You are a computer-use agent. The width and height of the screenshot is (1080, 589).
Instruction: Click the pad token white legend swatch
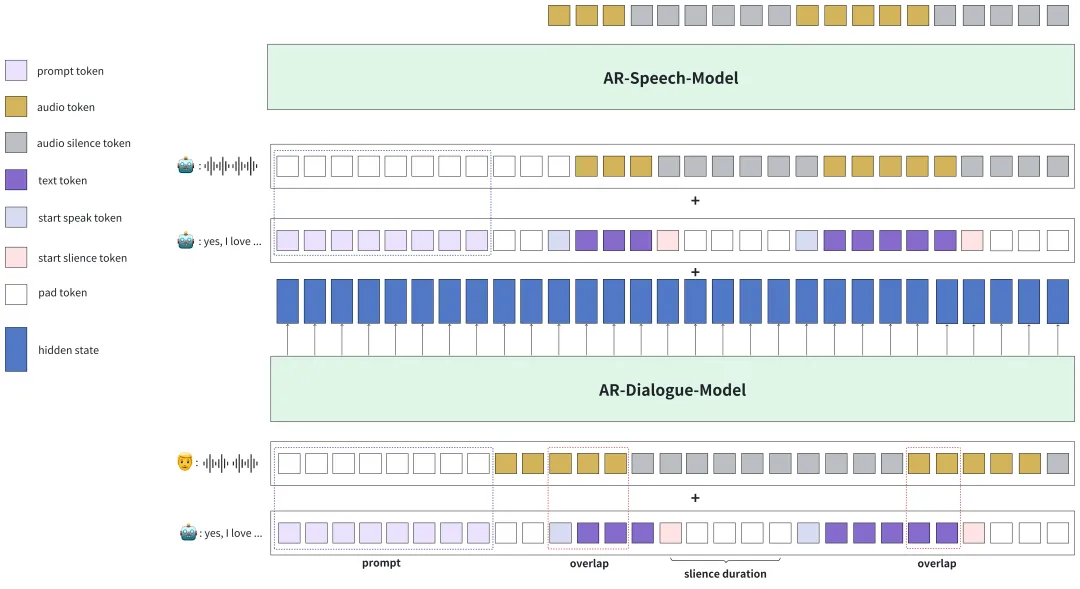coord(16,294)
